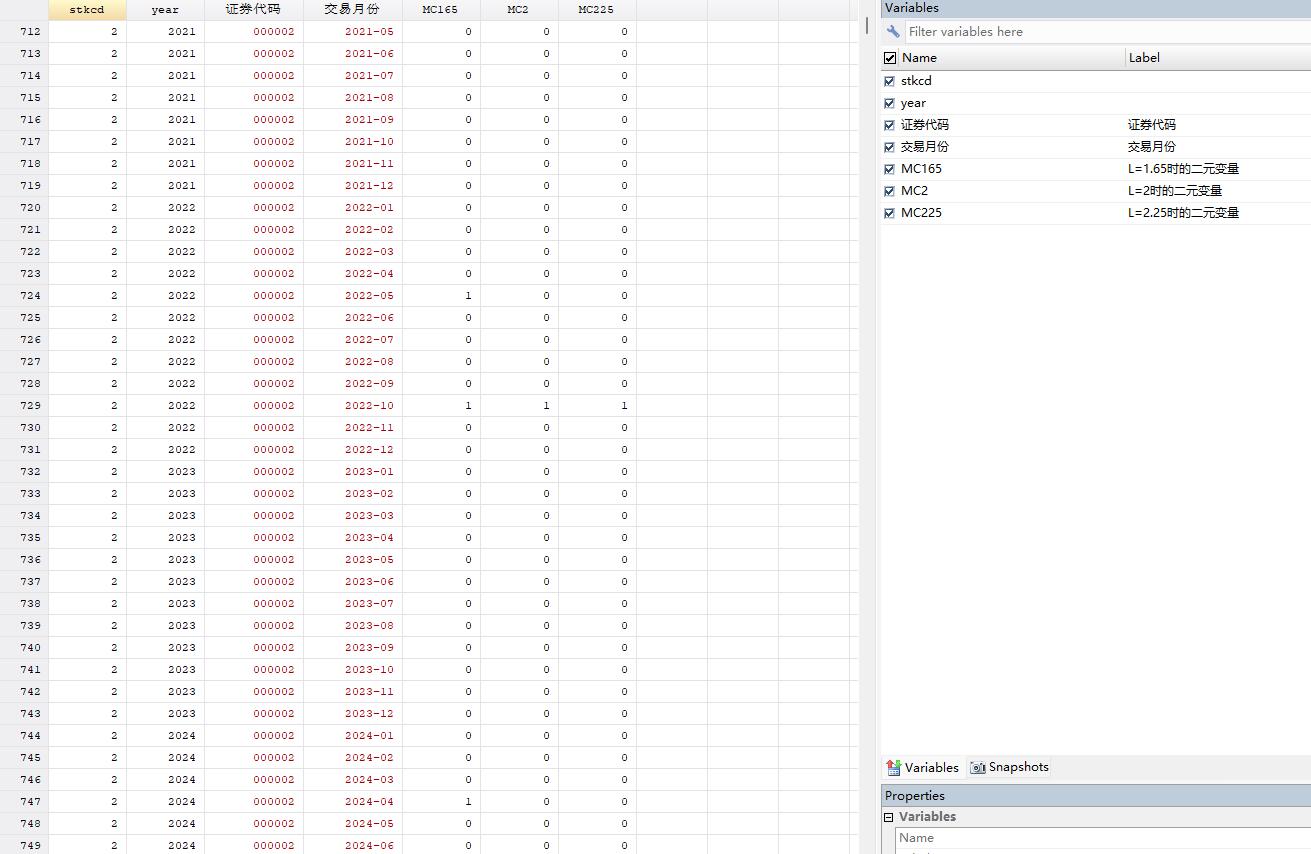
Task: Switch to the Snapshots tab
Action: coord(1010,767)
